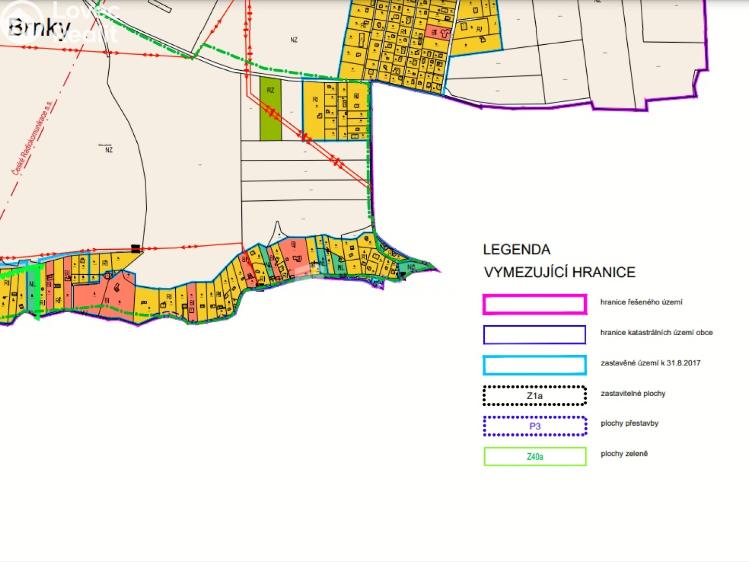Image resolution: width=749 pixels, height=562 pixels.
Task: Click the purple dotted P3 legend box
Action: [534, 426]
